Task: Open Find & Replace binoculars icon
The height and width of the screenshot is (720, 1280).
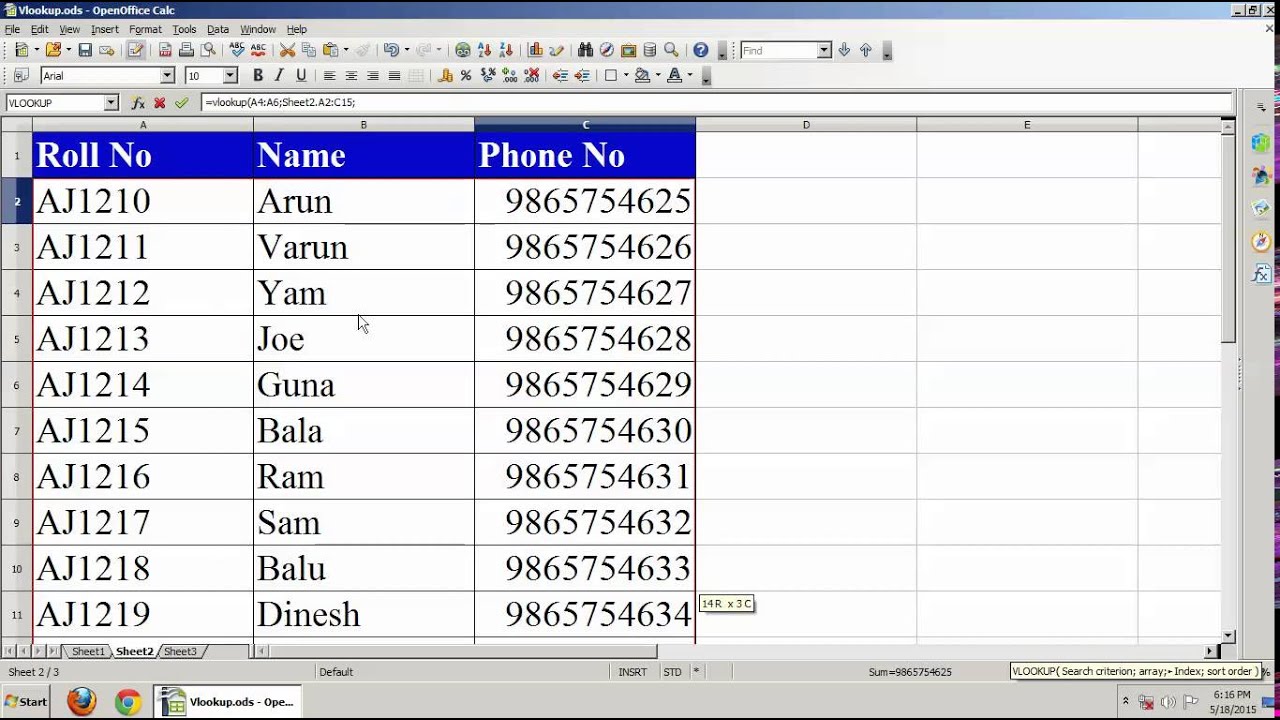Action: 585,50
